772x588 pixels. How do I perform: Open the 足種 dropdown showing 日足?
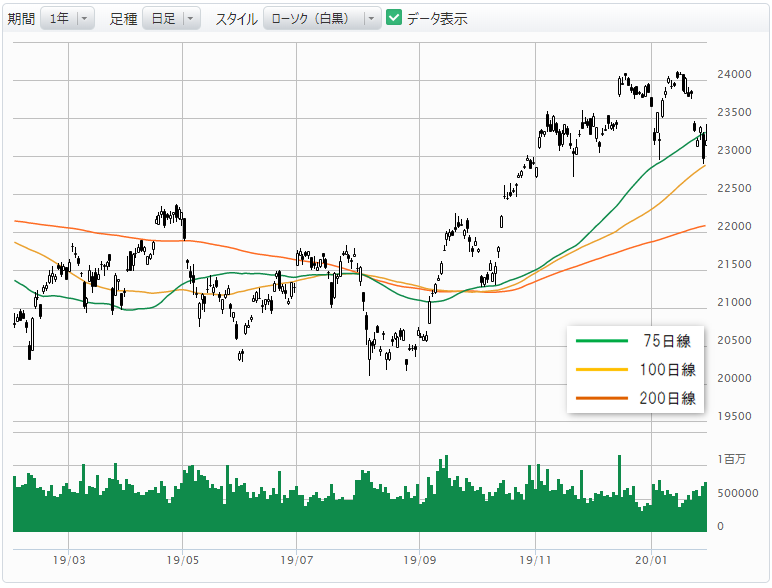[x=171, y=19]
